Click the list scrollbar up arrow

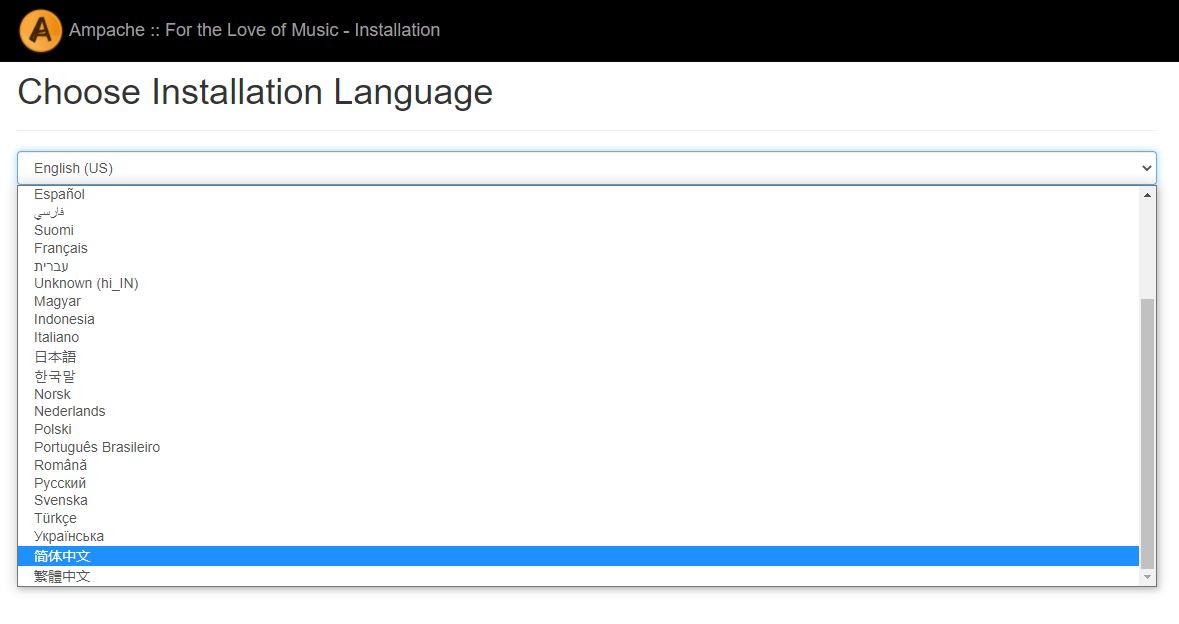[1147, 195]
